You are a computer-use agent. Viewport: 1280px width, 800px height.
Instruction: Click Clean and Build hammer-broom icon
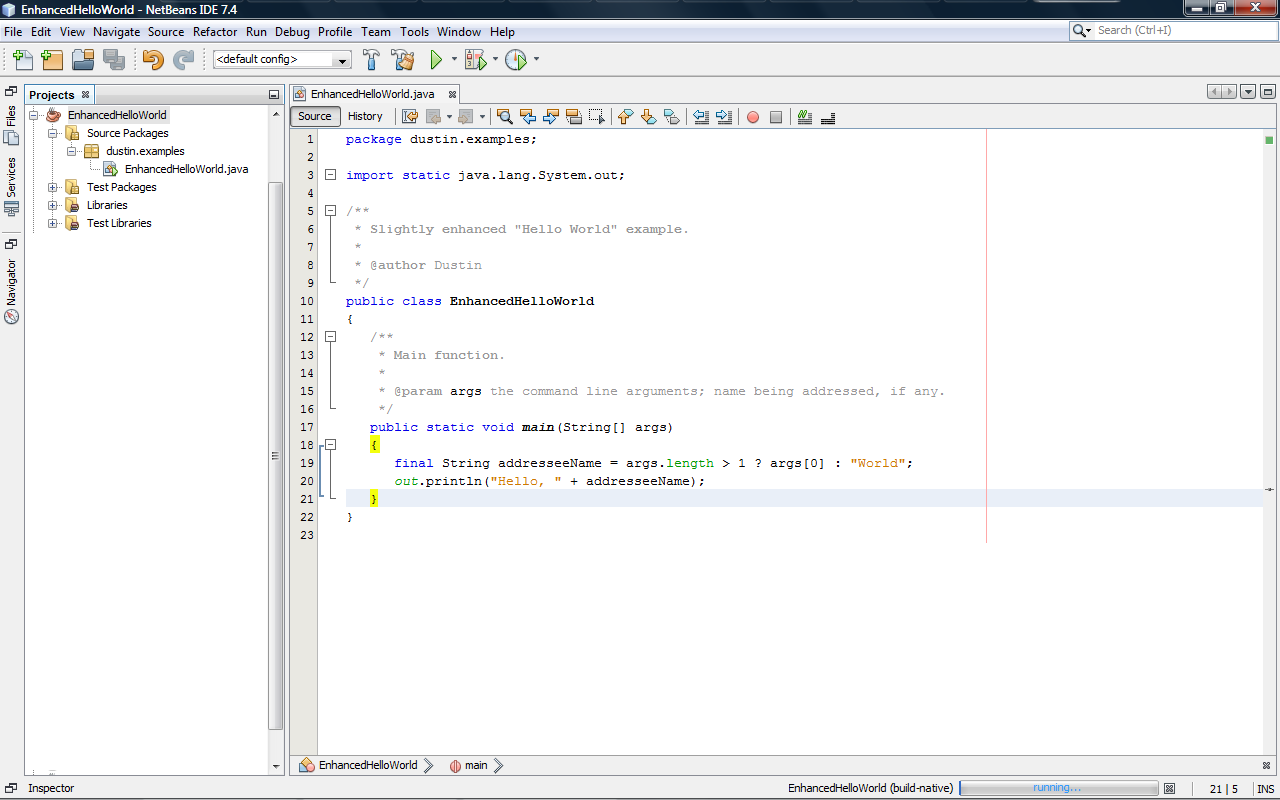(x=403, y=60)
